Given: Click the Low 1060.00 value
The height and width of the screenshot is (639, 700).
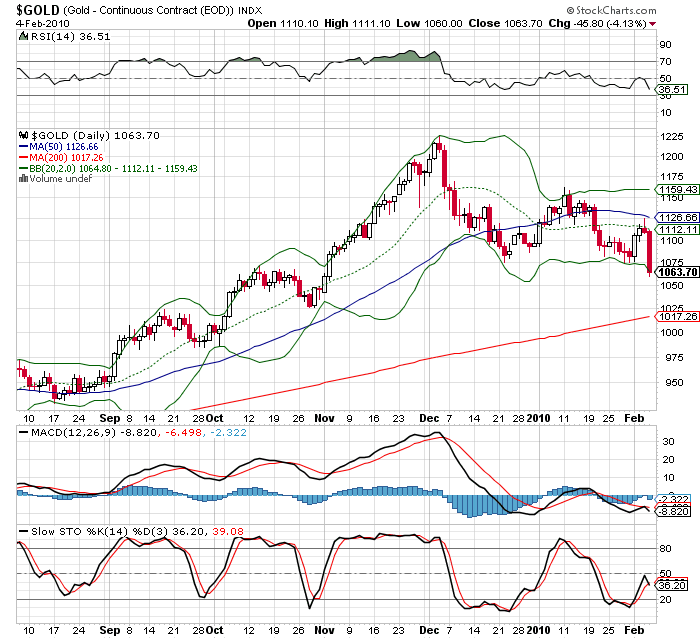Looking at the screenshot, I should pyautogui.click(x=429, y=24).
